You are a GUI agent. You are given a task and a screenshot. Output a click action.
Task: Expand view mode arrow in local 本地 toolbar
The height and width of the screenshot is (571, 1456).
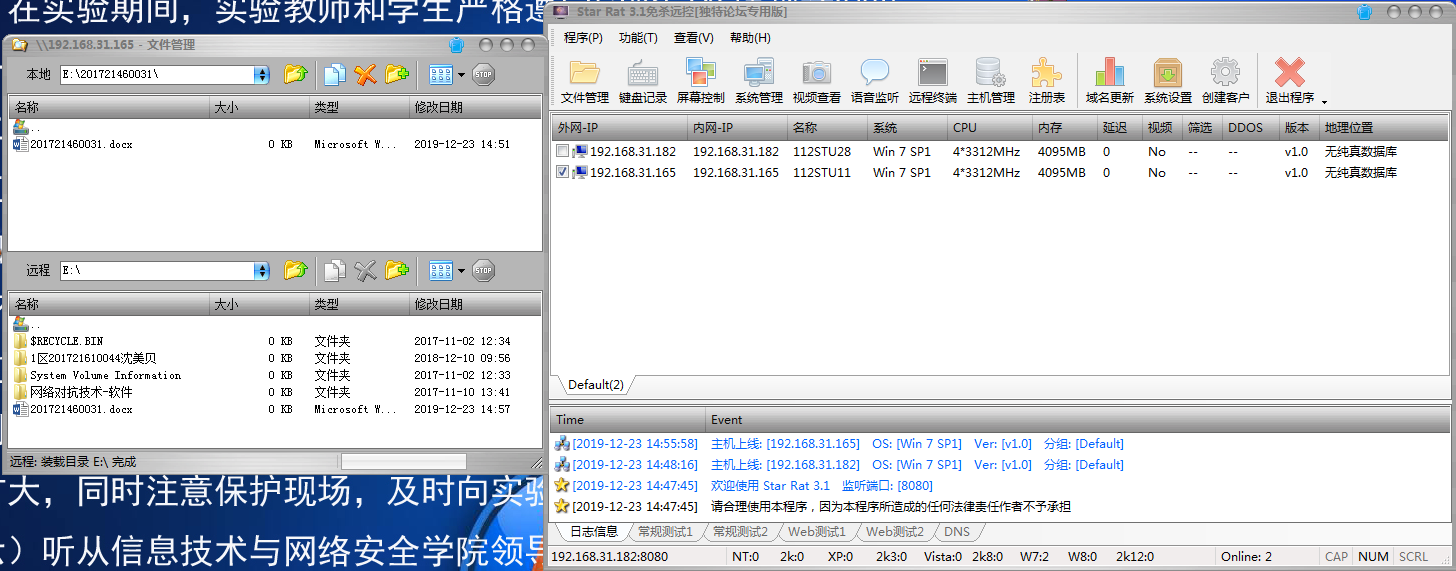tap(461, 74)
